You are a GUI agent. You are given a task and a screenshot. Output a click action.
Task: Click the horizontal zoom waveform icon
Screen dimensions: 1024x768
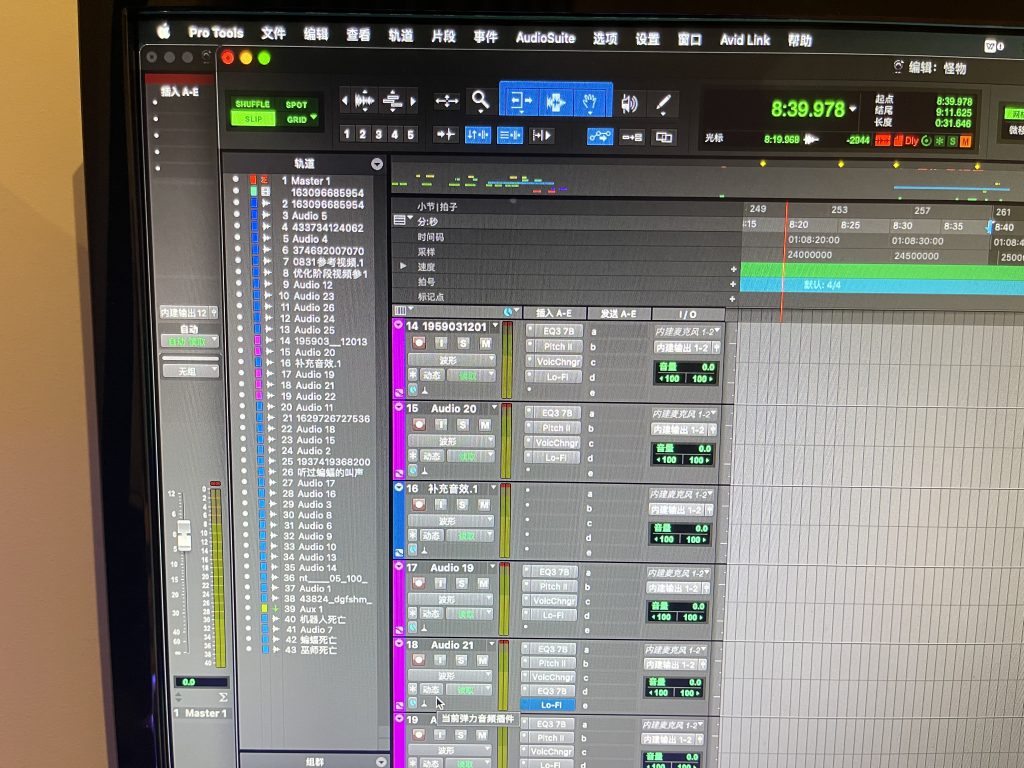pos(364,101)
